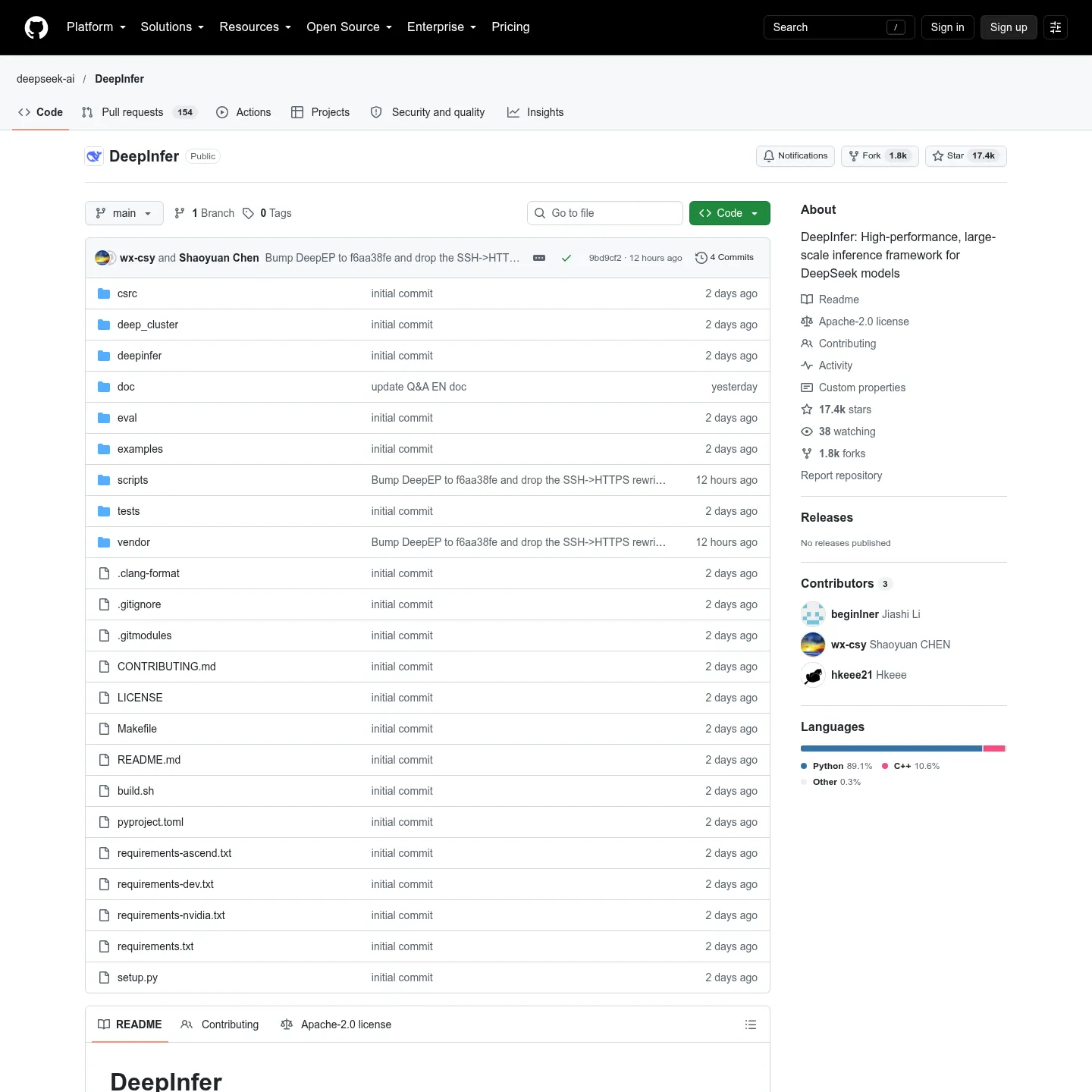Click beginlner contributor avatar

[x=813, y=614]
